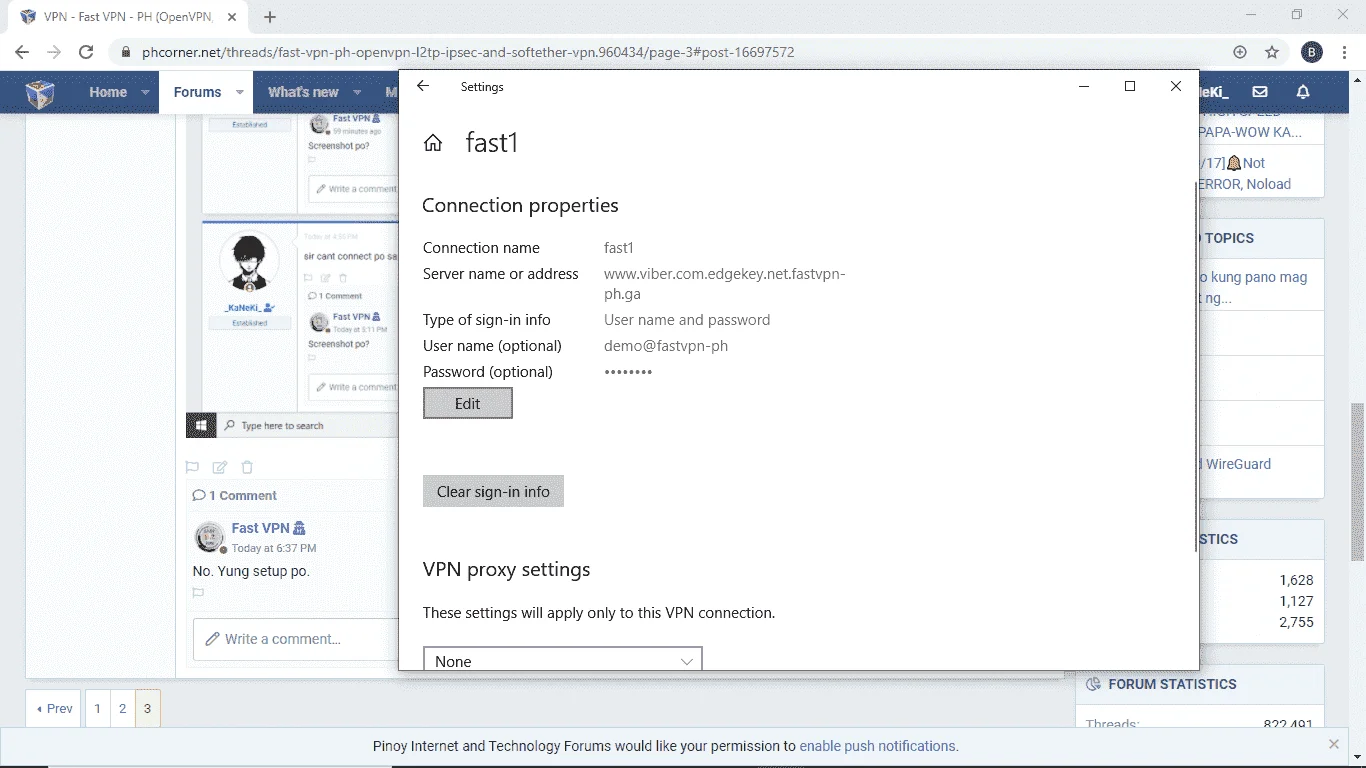The height and width of the screenshot is (768, 1366).
Task: Open the What's new nav item
Action: 303,92
